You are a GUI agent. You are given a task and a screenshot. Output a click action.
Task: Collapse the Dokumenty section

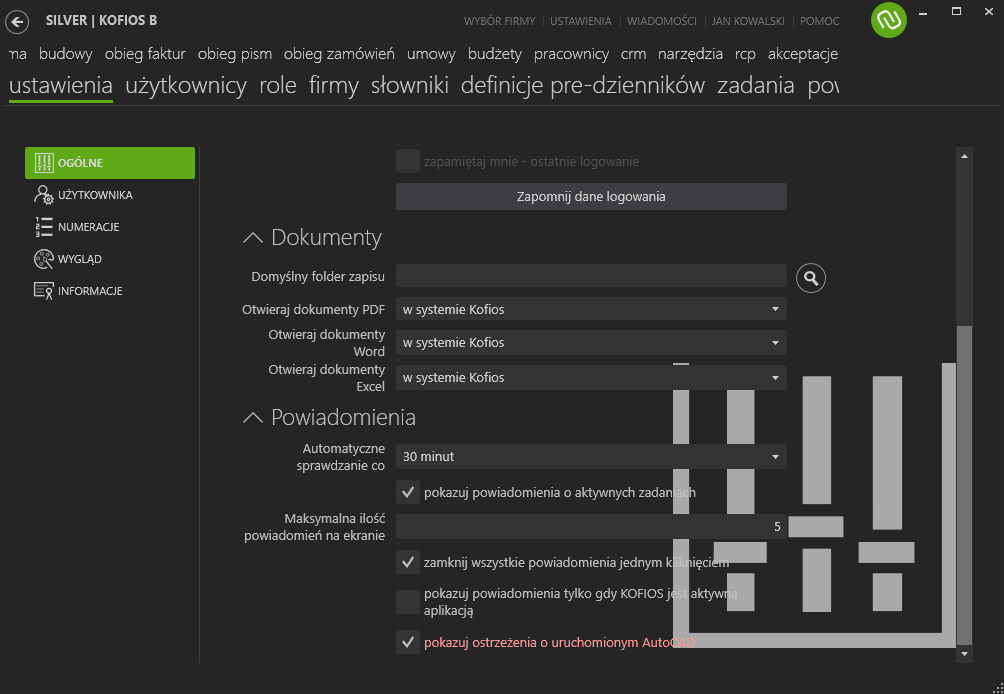pyautogui.click(x=253, y=238)
